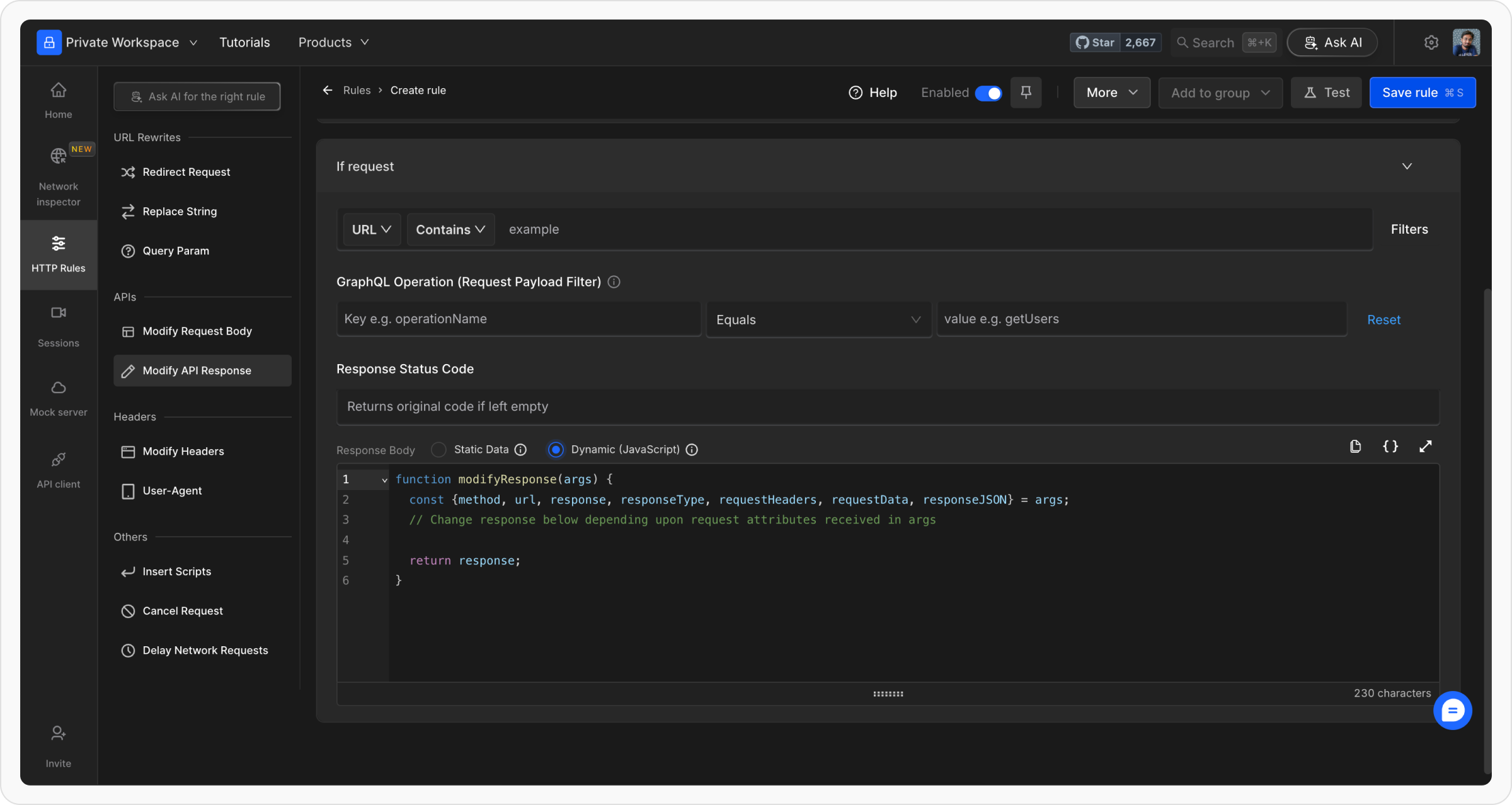Click the Save rule button
The width and height of the screenshot is (1512, 805).
tap(1422, 93)
